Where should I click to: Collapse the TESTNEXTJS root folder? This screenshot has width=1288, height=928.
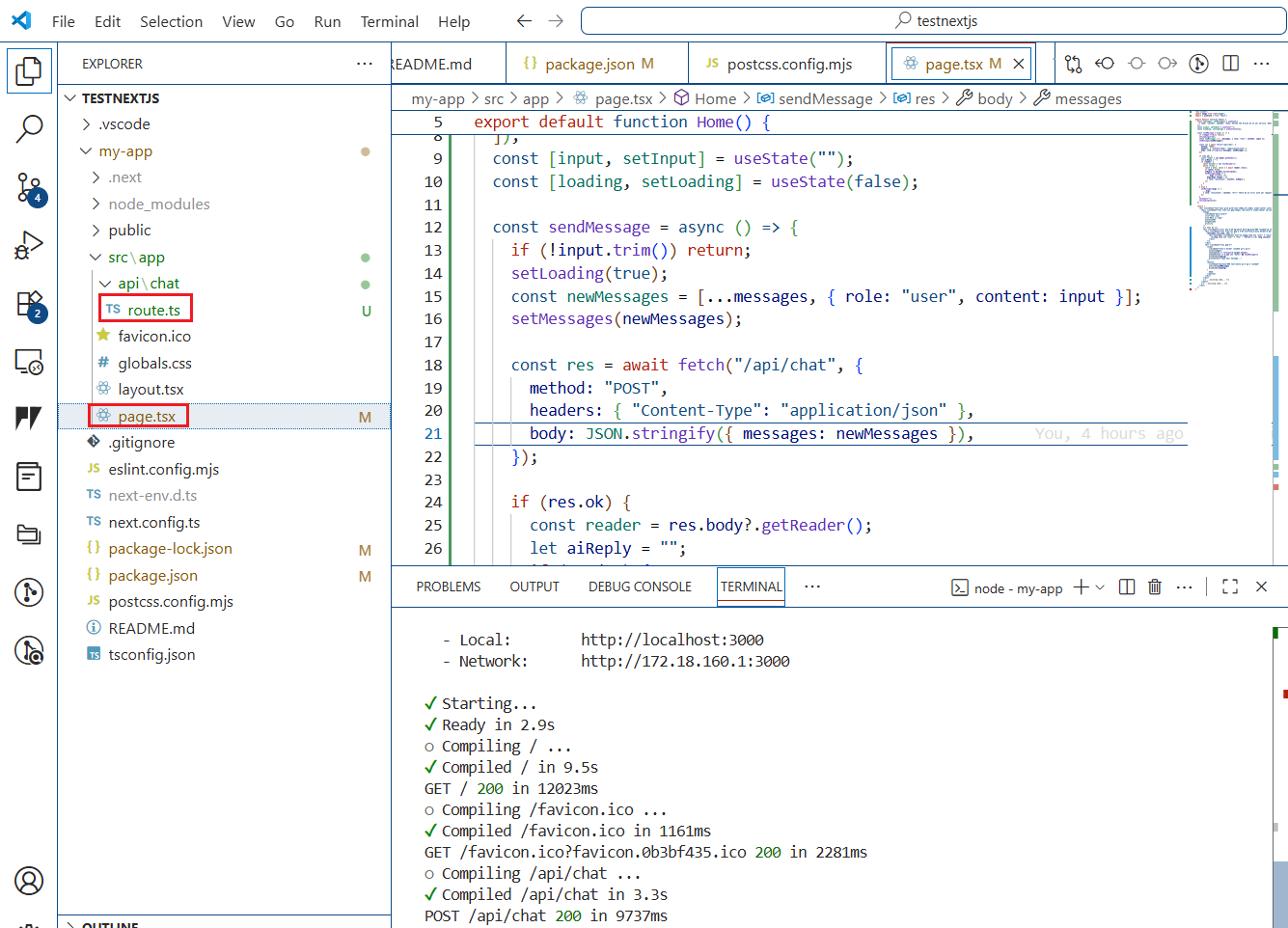coord(224,98)
